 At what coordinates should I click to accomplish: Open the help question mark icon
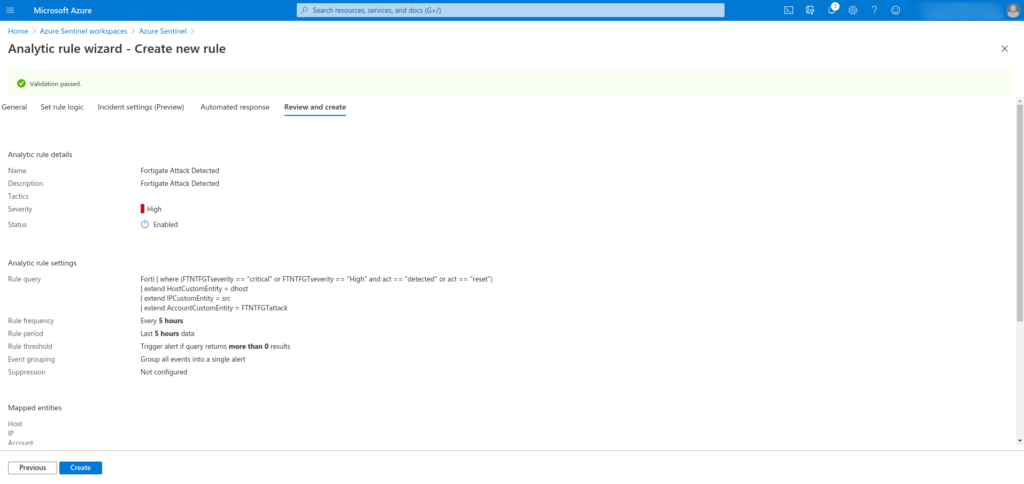click(874, 10)
